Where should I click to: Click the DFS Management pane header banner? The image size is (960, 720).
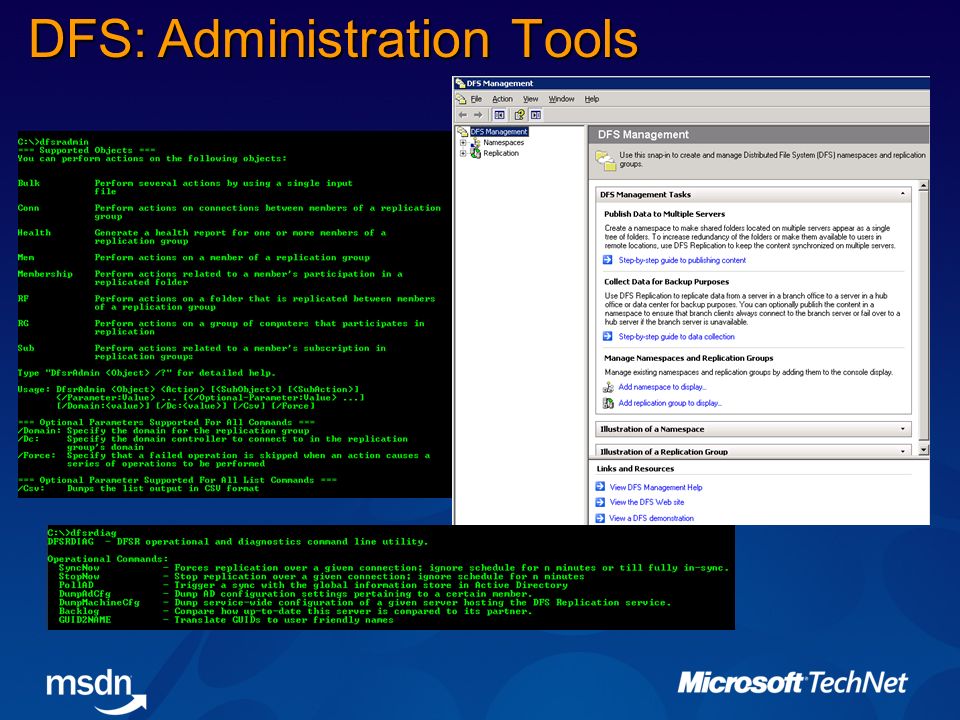click(x=759, y=135)
